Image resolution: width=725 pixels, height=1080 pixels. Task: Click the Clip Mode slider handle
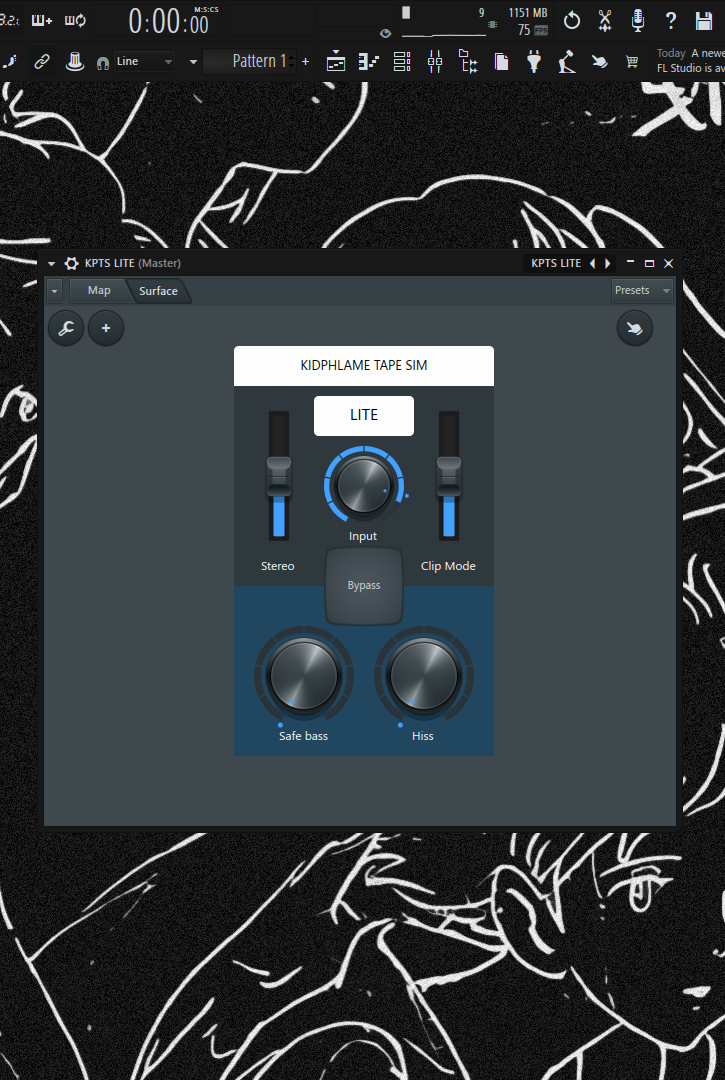click(x=449, y=477)
